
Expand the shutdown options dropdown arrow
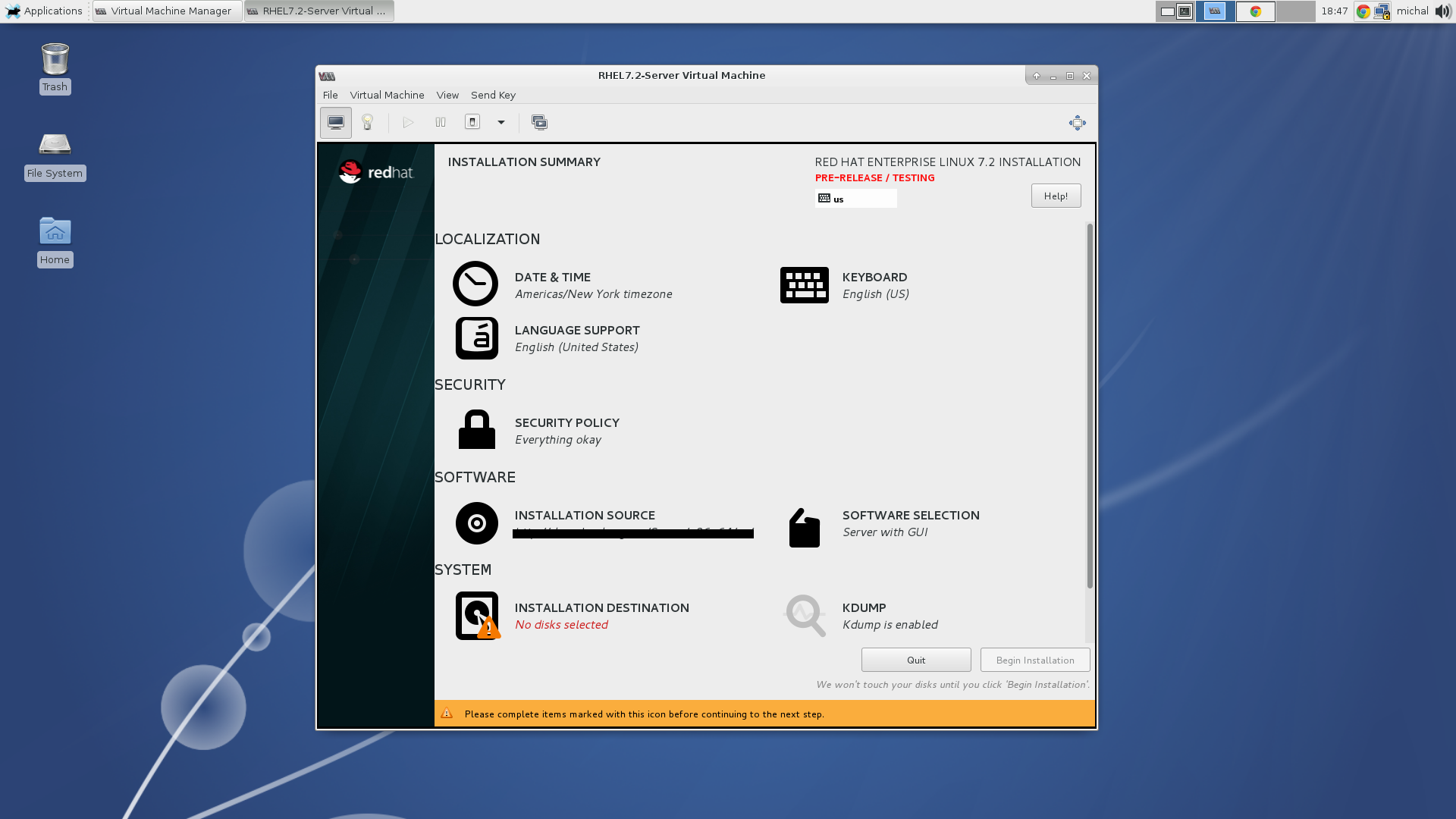[501, 123]
